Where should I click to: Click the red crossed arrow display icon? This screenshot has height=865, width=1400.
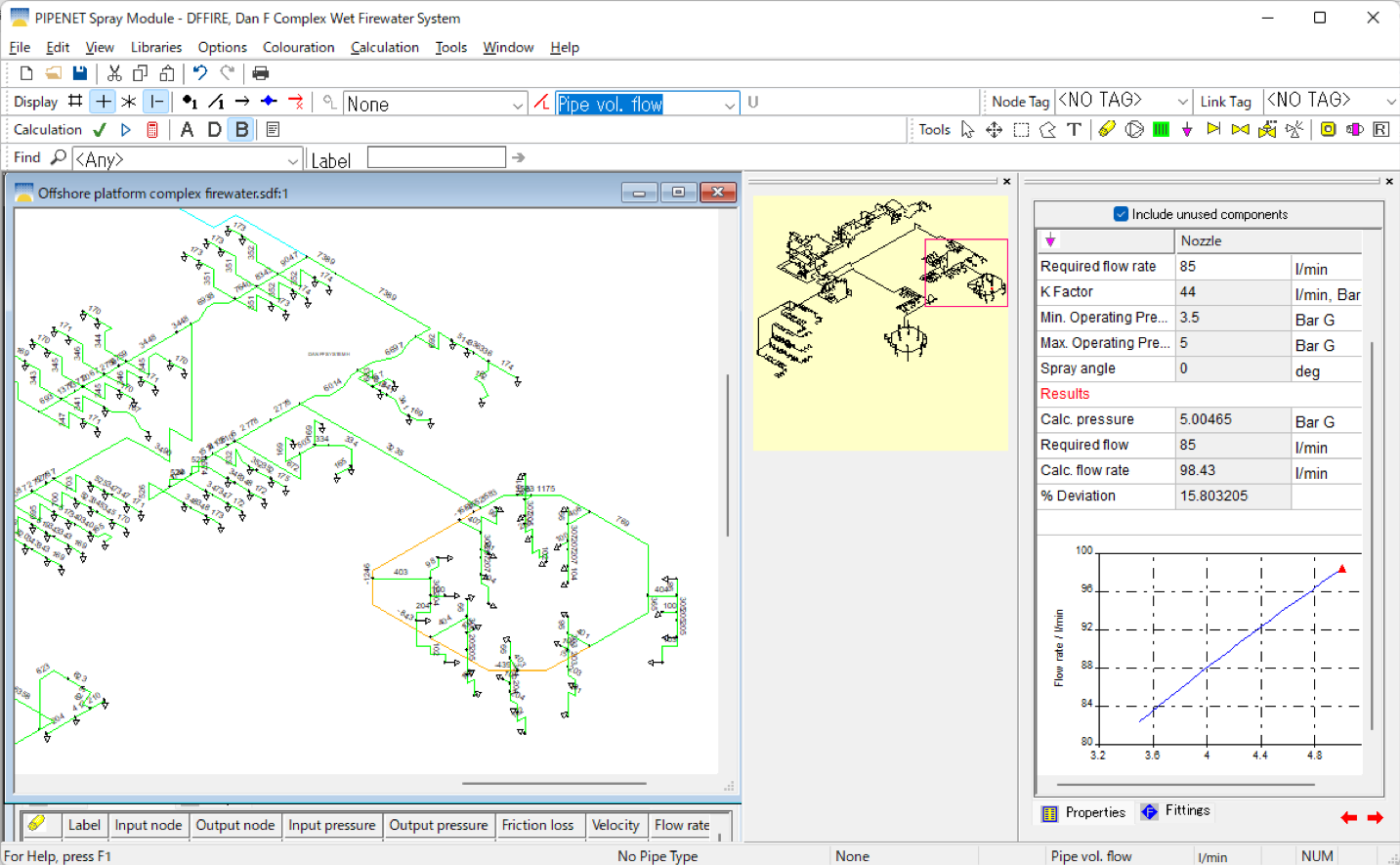(x=296, y=102)
